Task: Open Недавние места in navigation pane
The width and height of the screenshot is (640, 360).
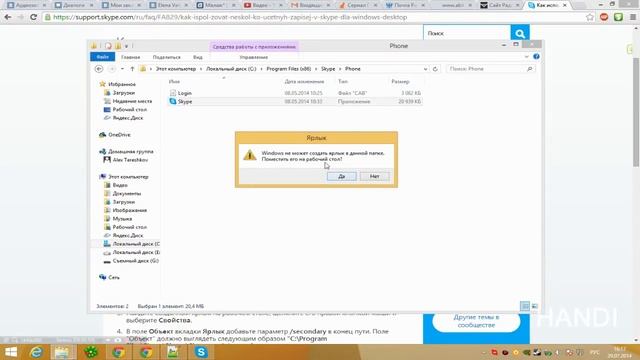Action: [132, 101]
